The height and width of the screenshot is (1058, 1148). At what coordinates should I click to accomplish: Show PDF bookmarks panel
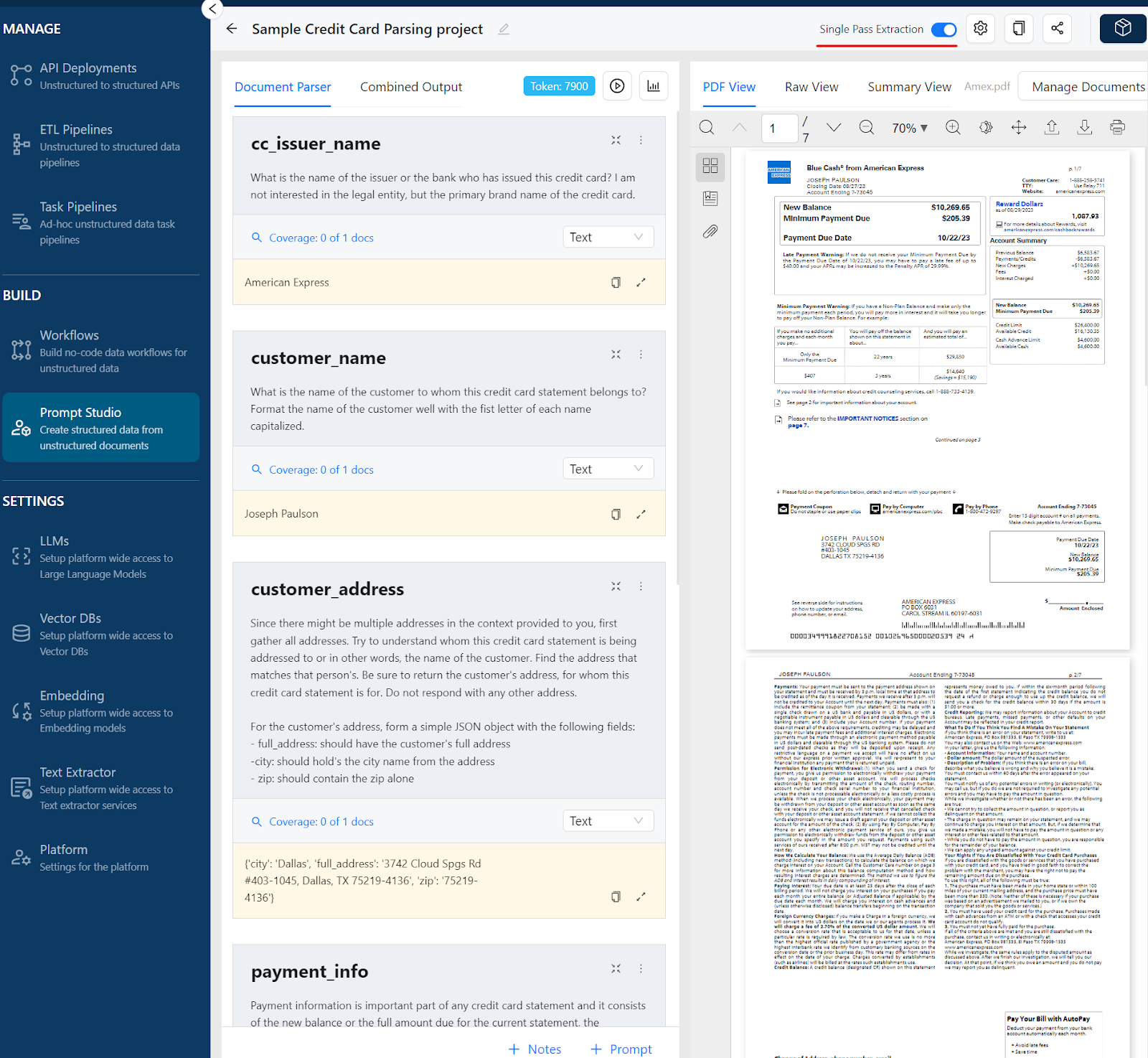[710, 199]
